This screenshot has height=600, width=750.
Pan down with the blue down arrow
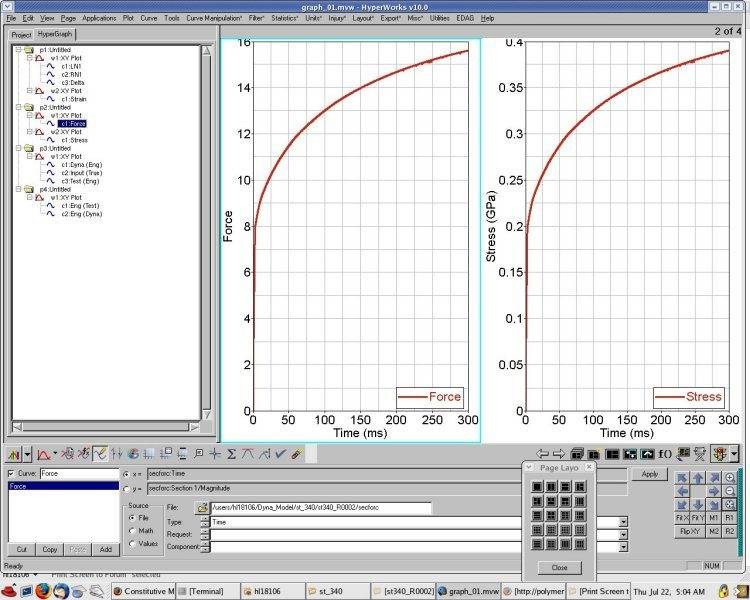698,505
